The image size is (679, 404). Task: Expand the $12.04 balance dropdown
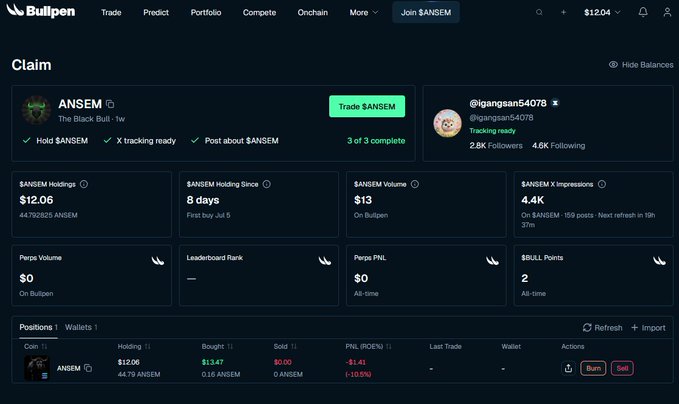[x=602, y=13]
